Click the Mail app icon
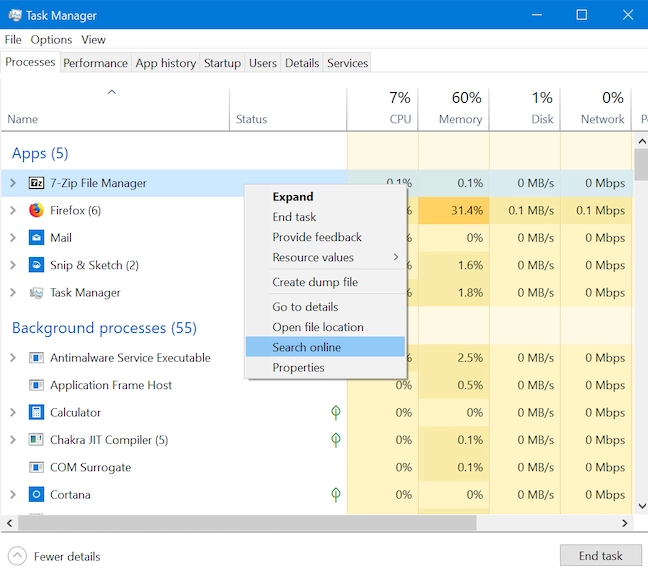This screenshot has width=648, height=577. 36,238
